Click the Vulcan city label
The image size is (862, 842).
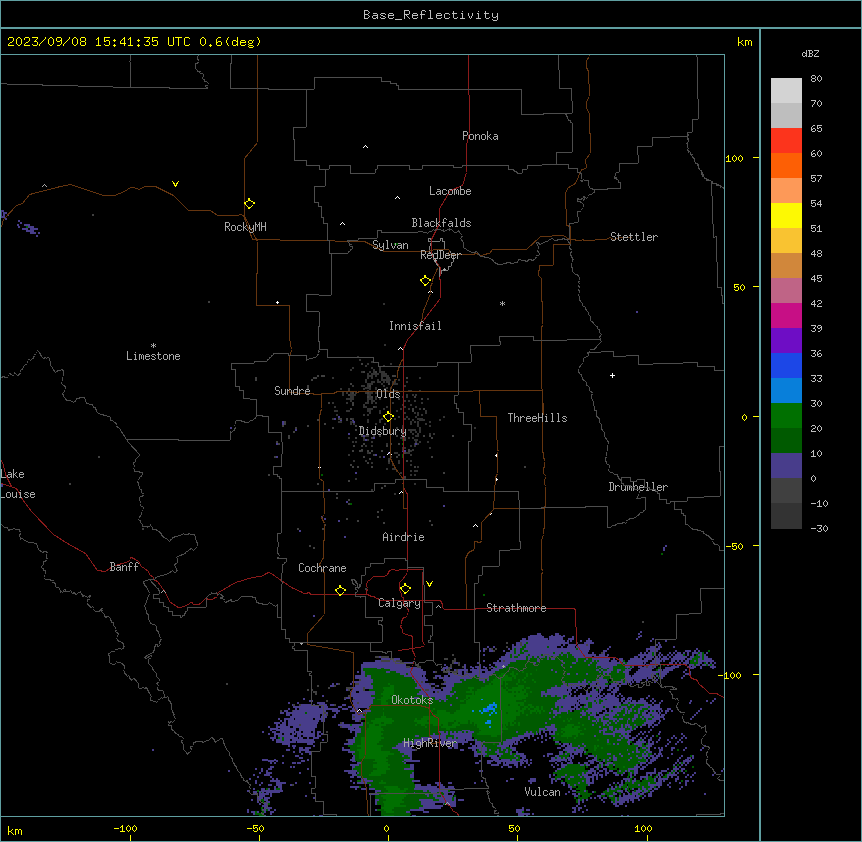542,792
